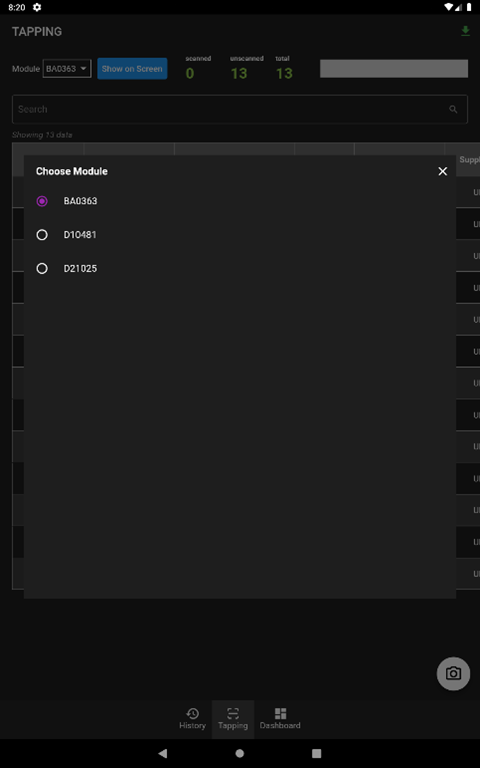Close the Choose Module dialog
Image resolution: width=480 pixels, height=768 pixels.
click(442, 171)
